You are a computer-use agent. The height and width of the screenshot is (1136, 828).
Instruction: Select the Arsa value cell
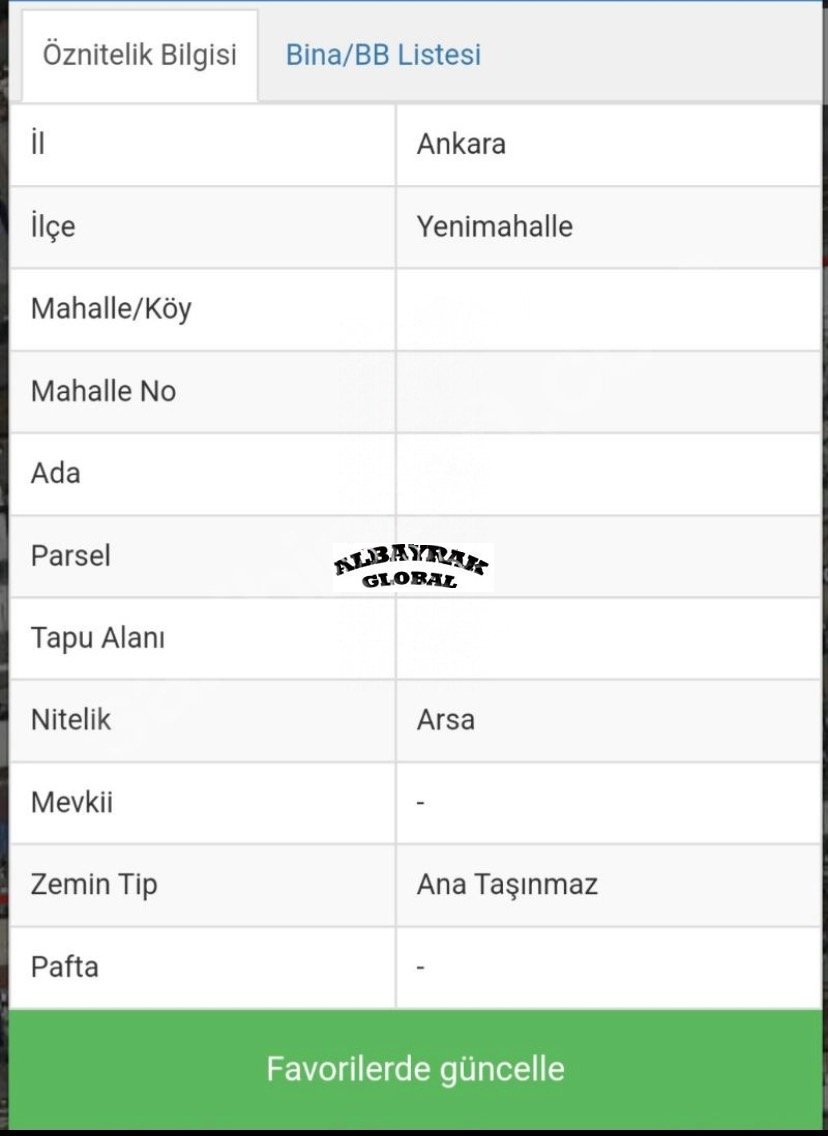coord(609,720)
